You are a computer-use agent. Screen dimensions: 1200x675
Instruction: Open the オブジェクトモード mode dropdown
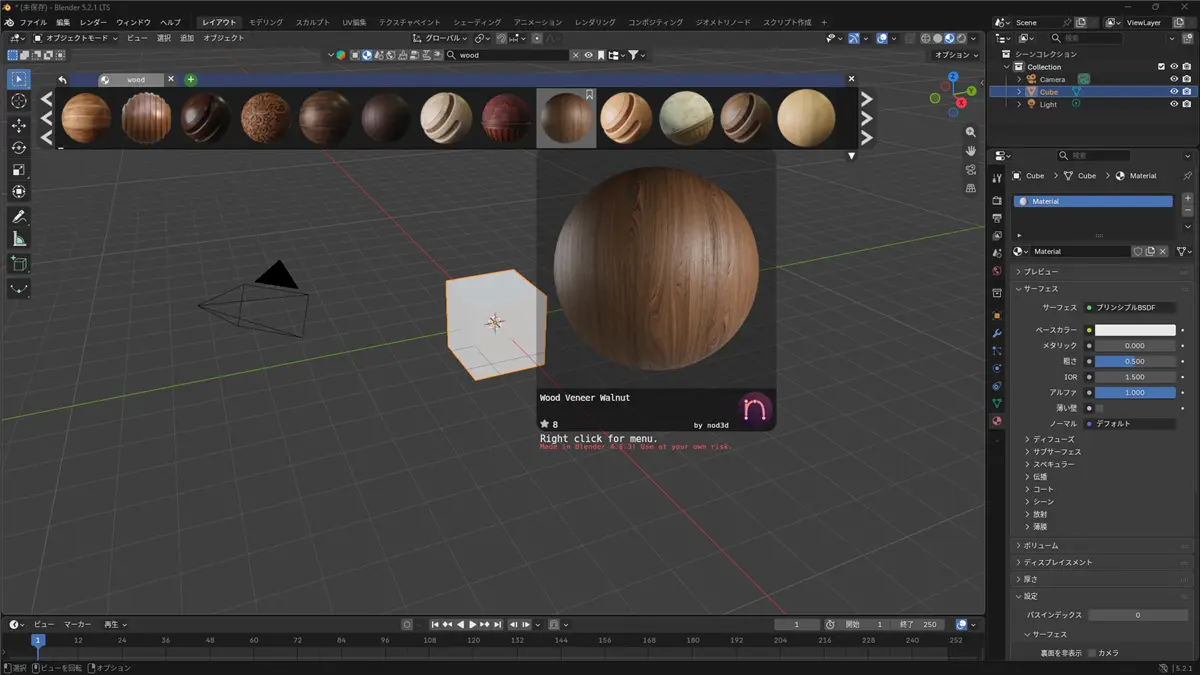(x=75, y=38)
